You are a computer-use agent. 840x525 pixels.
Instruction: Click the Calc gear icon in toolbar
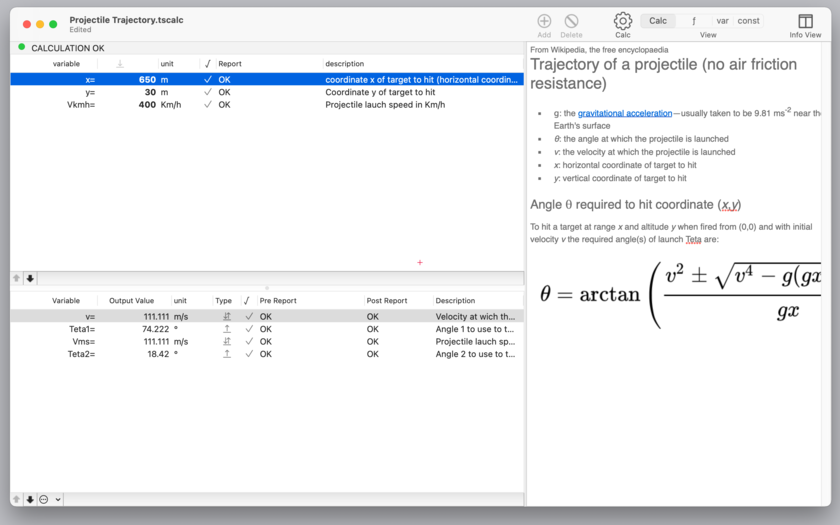point(622,21)
